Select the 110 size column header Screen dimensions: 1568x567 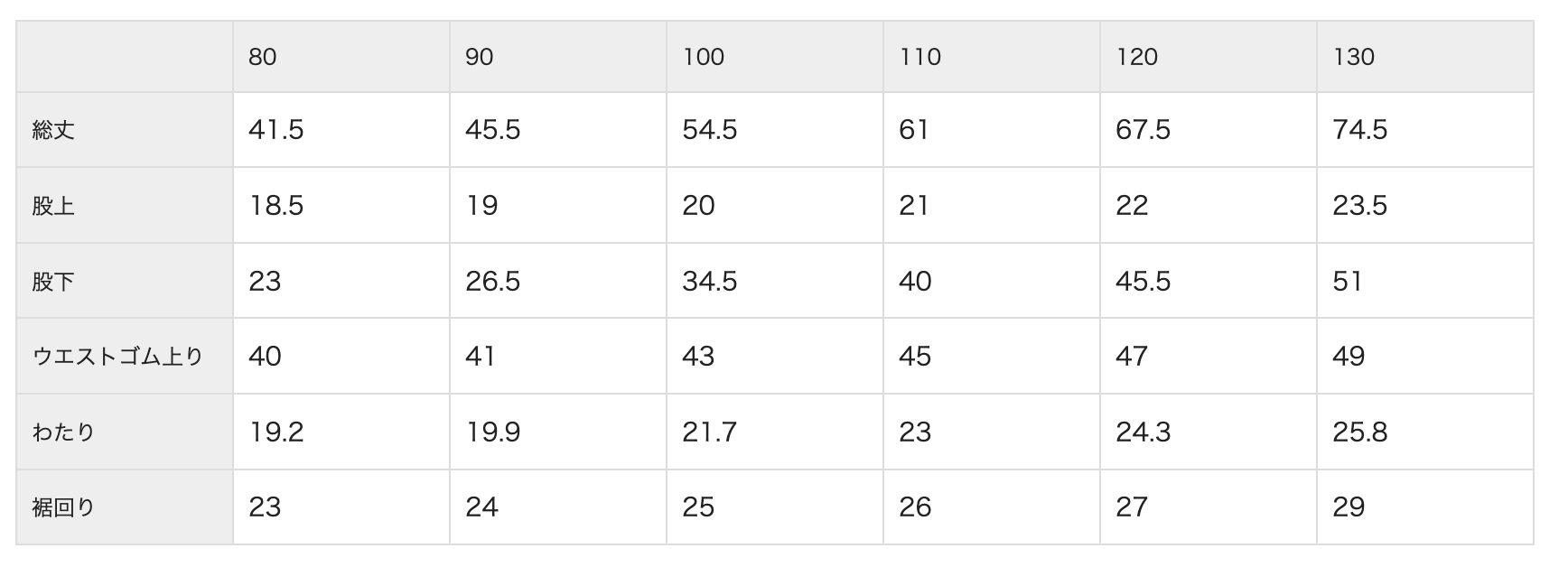920,57
